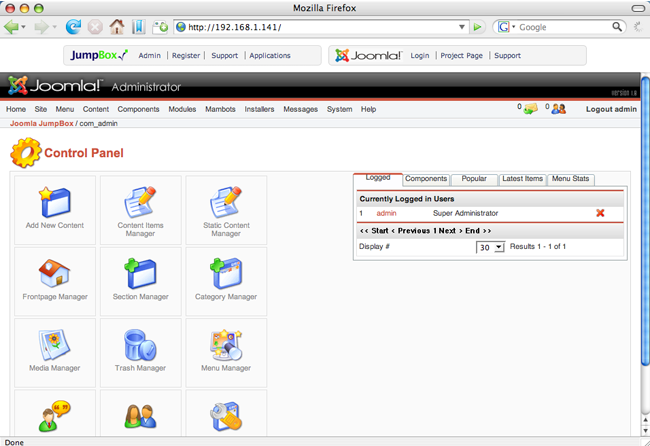650x446 pixels.
Task: Click Logout admin link
Action: tap(611, 109)
